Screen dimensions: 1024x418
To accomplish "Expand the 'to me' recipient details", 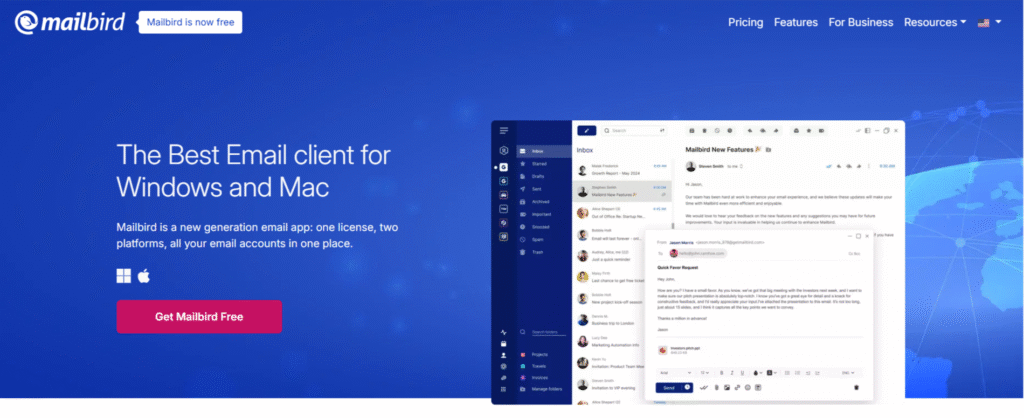I will 734,166.
